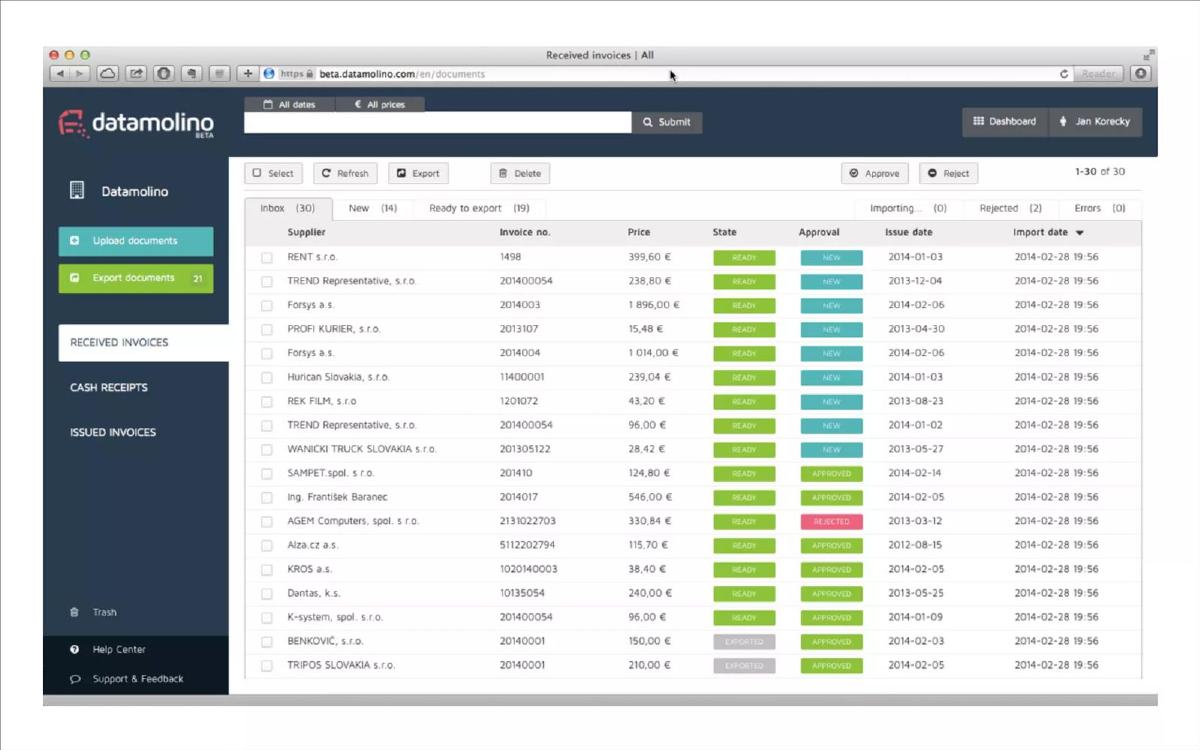This screenshot has width=1200, height=750.
Task: Click the Reader button in address bar
Action: pos(1099,74)
